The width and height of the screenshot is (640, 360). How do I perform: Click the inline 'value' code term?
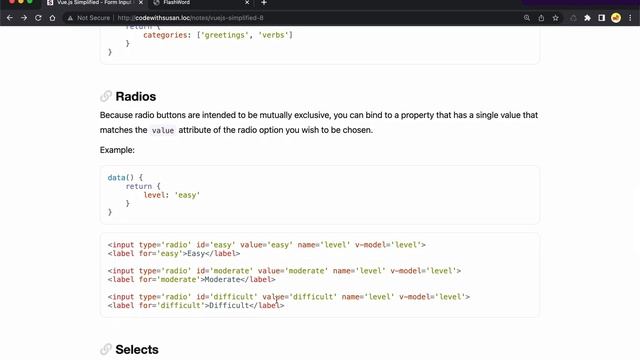pyautogui.click(x=163, y=131)
